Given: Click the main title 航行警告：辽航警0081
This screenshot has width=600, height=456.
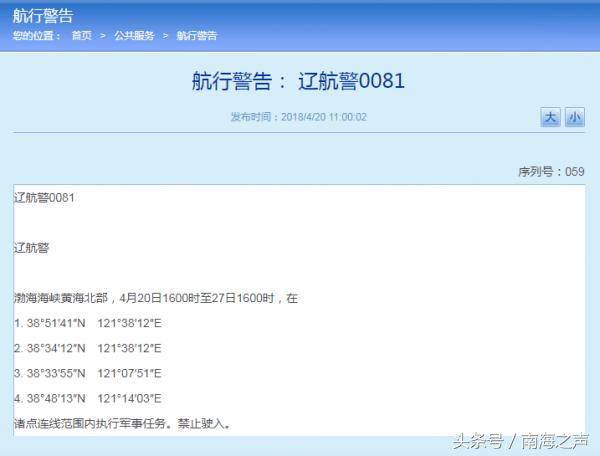Looking at the screenshot, I should 298,81.
